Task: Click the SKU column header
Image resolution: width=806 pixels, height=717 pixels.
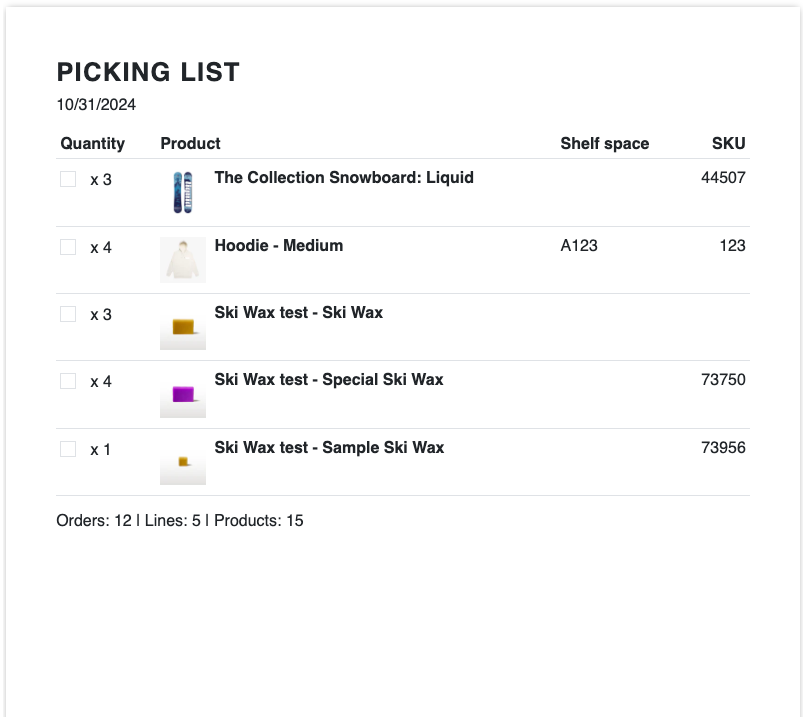Action: (x=728, y=143)
